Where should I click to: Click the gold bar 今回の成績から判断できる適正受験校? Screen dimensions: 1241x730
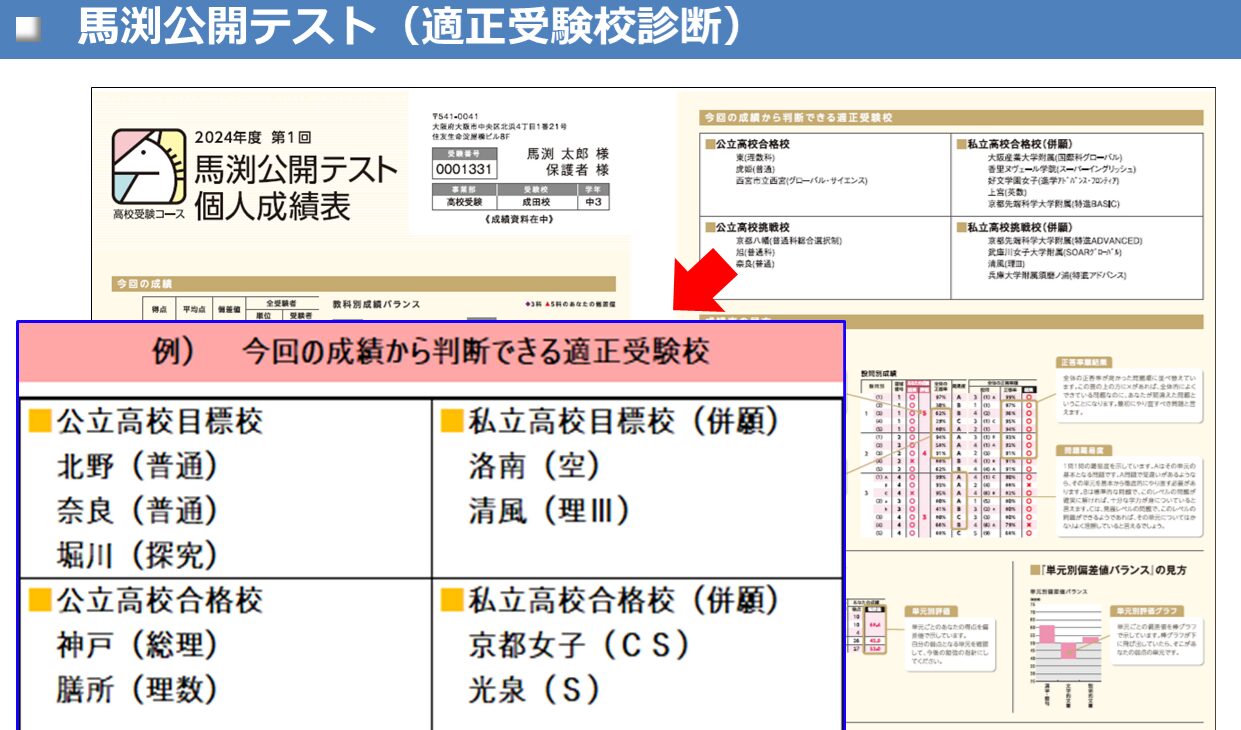[x=951, y=117]
